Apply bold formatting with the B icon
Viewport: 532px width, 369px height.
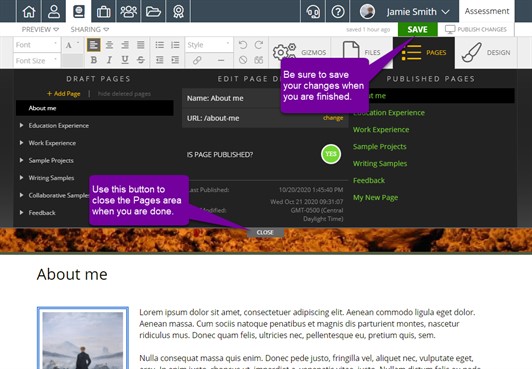94,60
